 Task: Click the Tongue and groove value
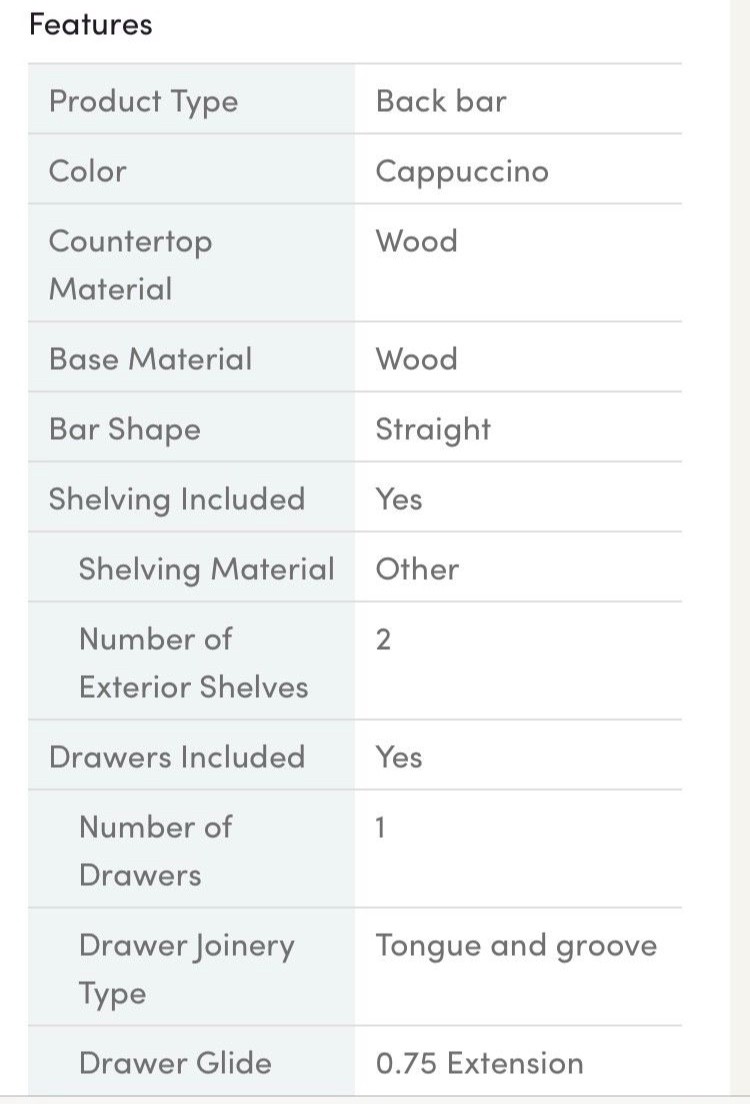516,946
